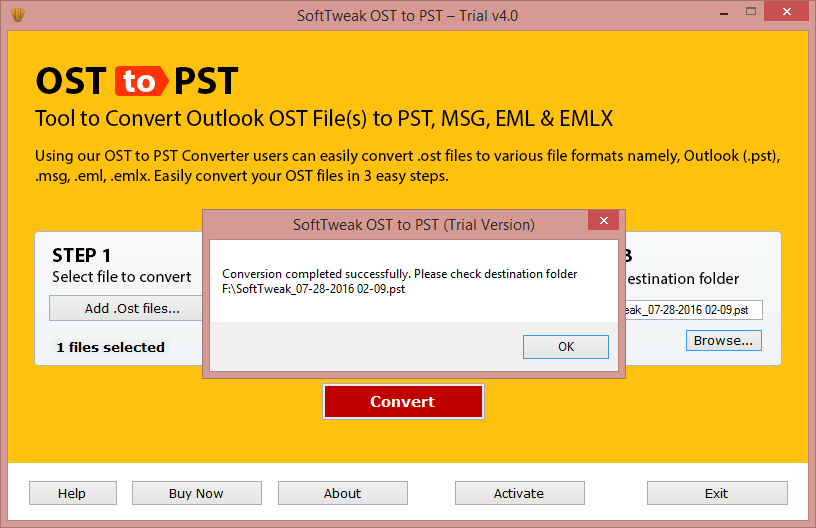Close the Trial Version dialog
816x528 pixels.
coord(604,221)
